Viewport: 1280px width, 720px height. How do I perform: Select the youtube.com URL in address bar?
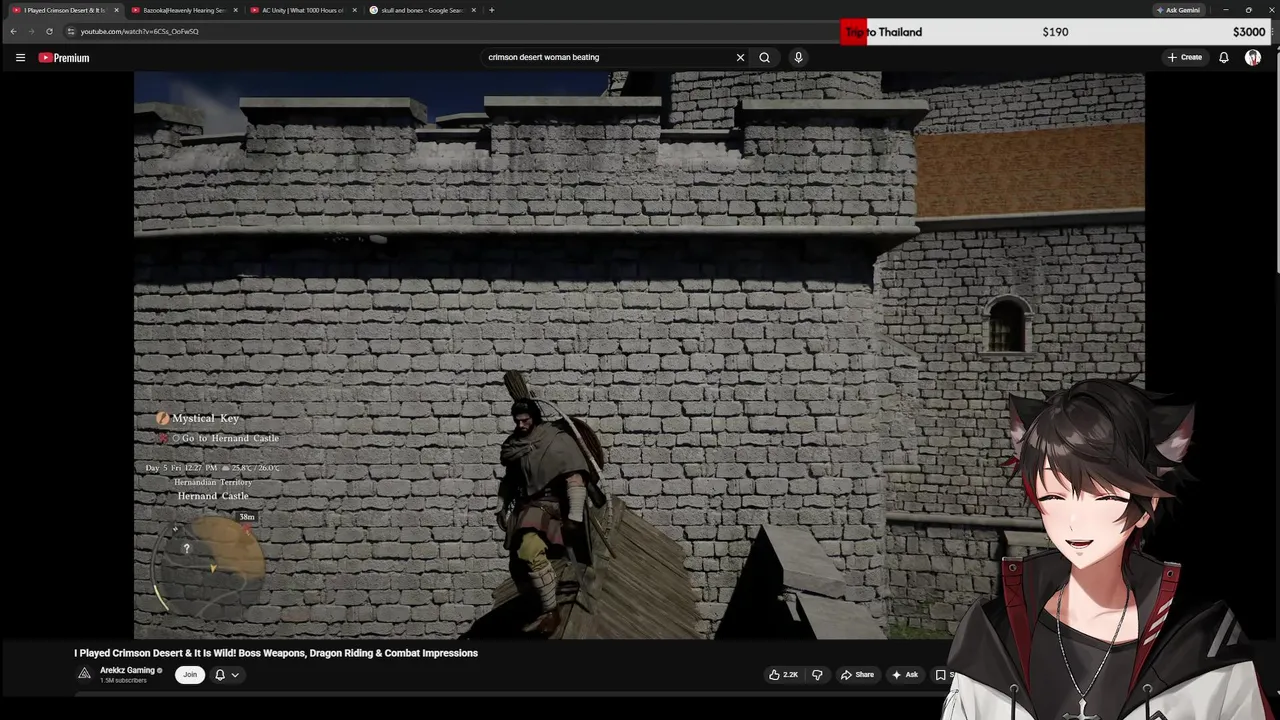[139, 31]
